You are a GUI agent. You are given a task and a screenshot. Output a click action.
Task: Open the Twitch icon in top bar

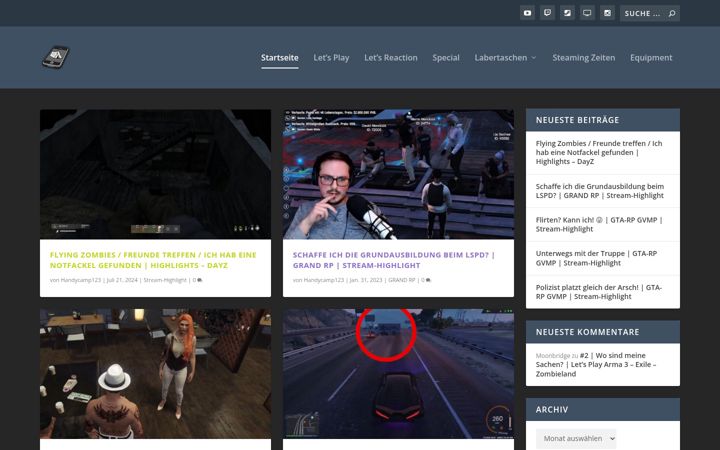[547, 13]
